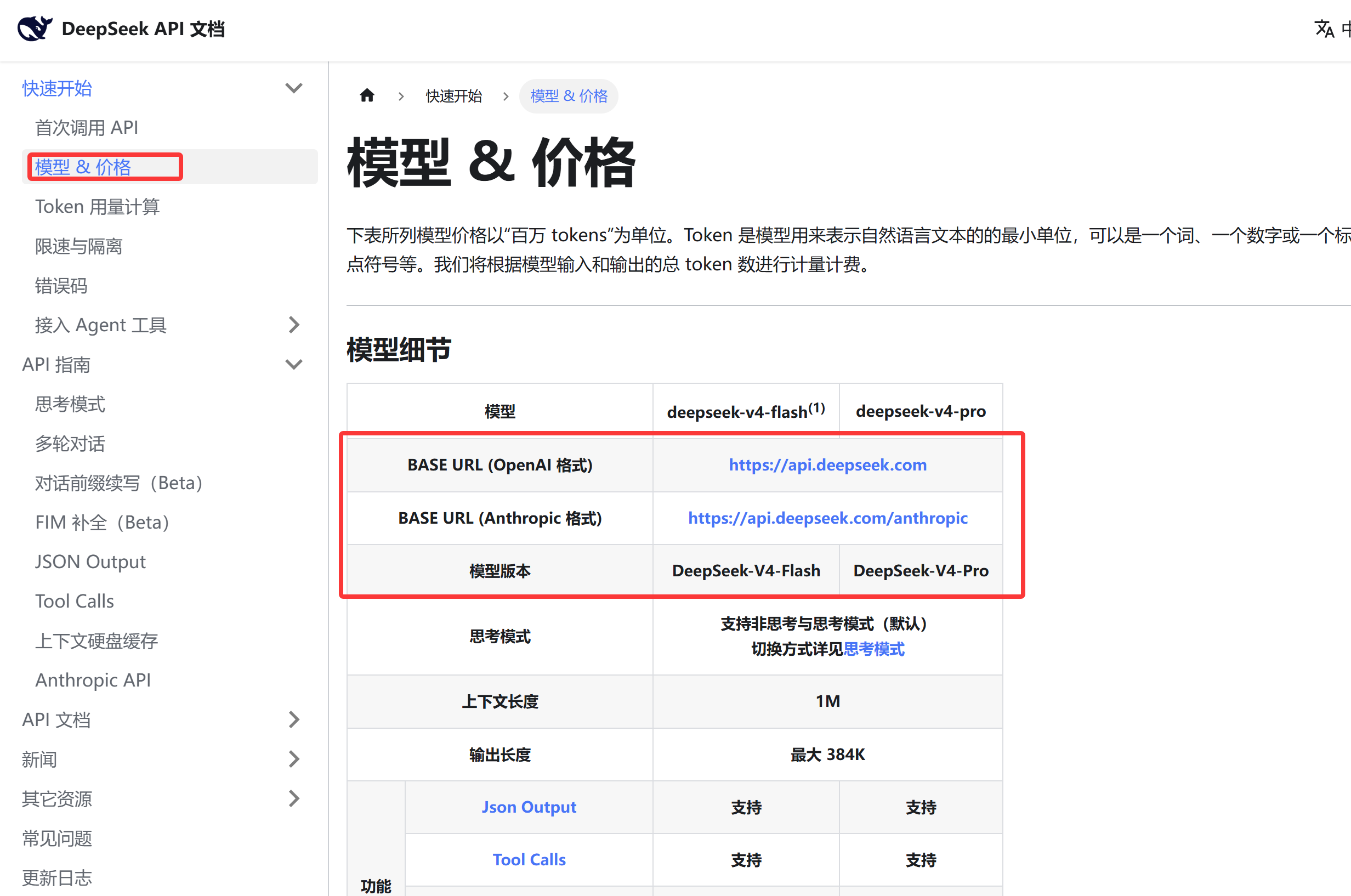Click the deepseek-v4-pro column header
This screenshot has width=1351, height=896.
[x=920, y=411]
